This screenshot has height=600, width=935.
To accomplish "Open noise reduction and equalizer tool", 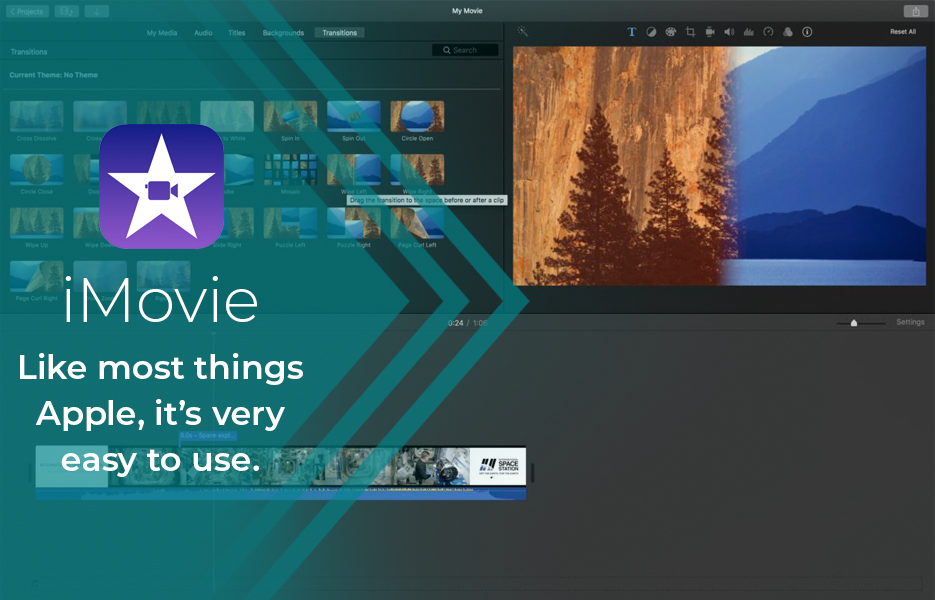I will 749,32.
